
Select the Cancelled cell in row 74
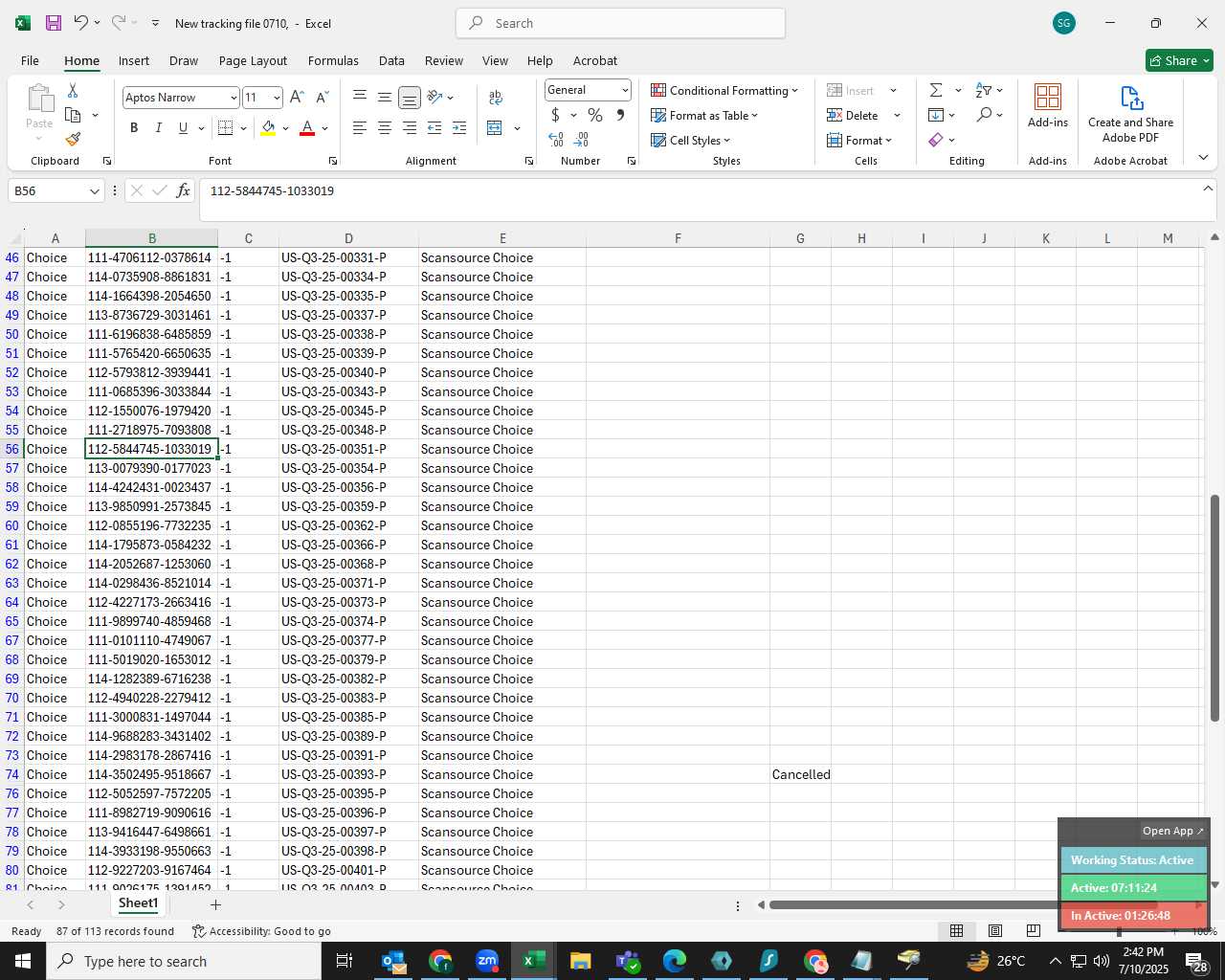point(800,774)
